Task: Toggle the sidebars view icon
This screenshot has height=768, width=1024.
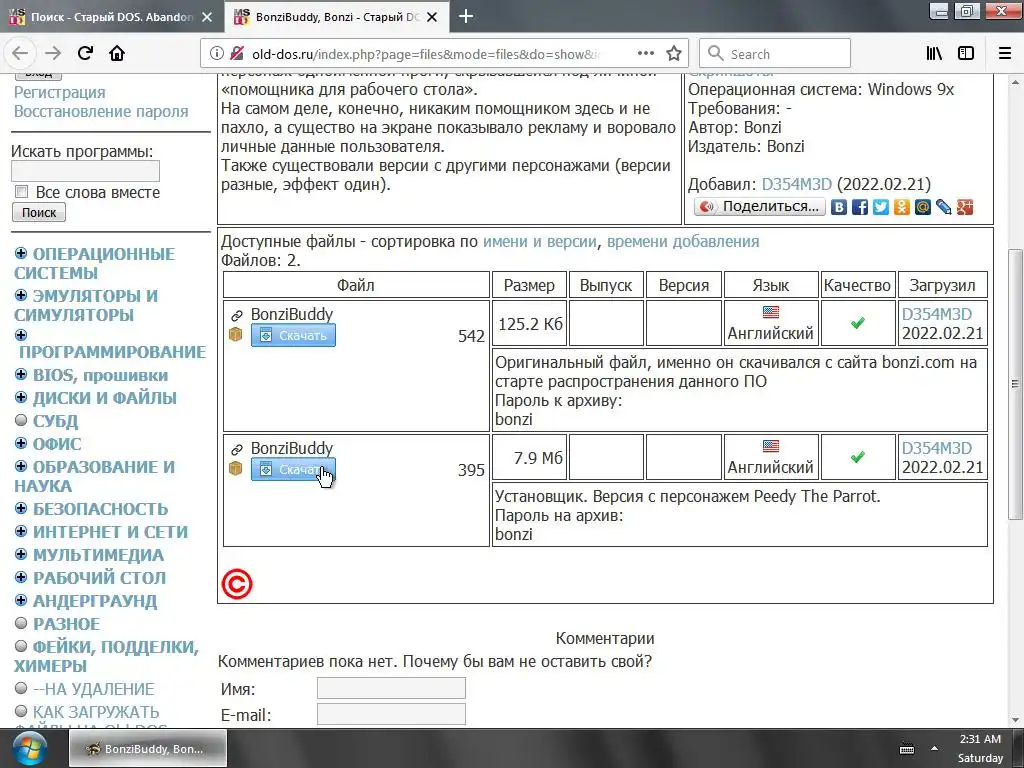Action: [x=966, y=54]
